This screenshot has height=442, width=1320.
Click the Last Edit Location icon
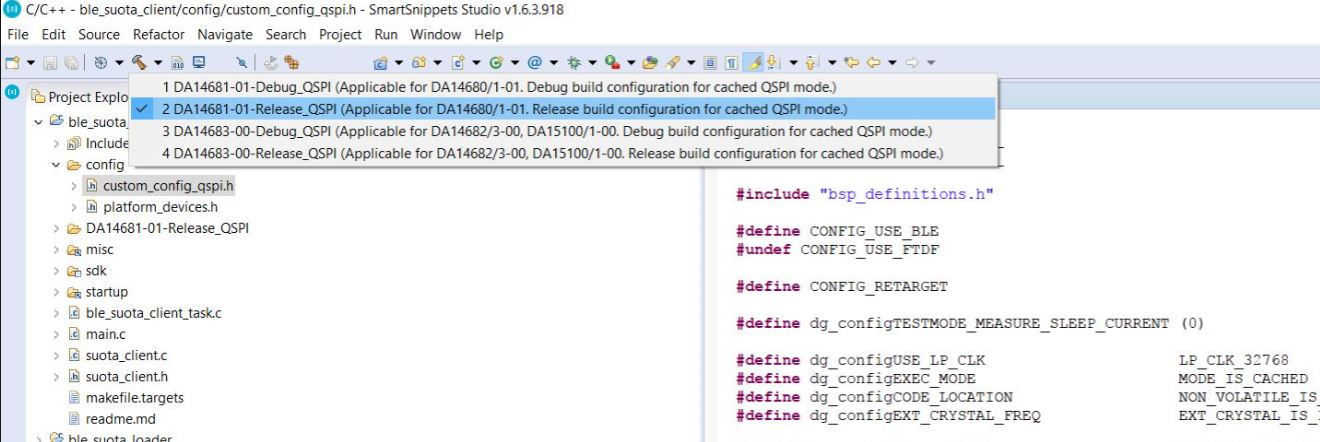click(851, 62)
